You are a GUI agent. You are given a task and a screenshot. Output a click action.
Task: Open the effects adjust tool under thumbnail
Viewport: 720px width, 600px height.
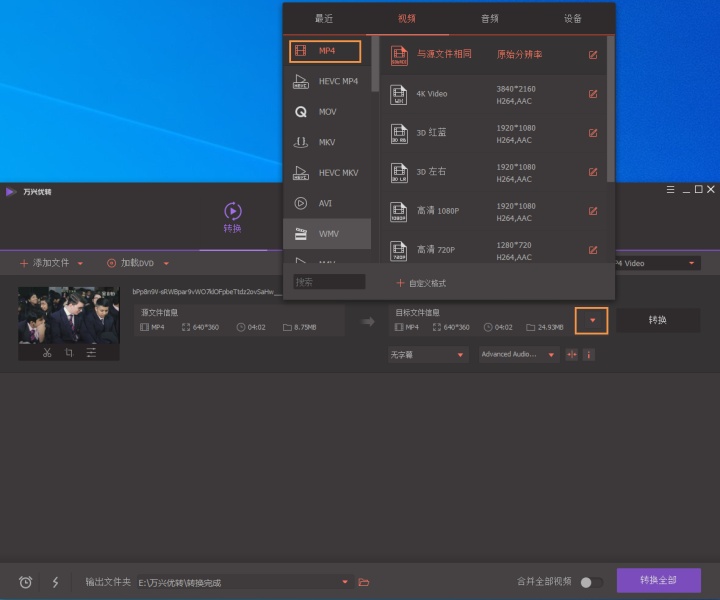pos(91,353)
